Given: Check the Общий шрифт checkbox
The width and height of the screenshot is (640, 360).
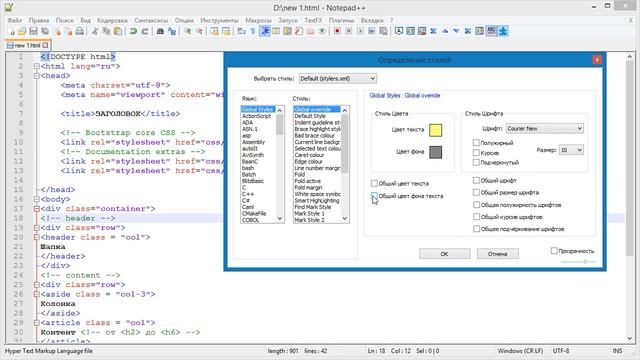Looking at the screenshot, I should pyautogui.click(x=476, y=180).
